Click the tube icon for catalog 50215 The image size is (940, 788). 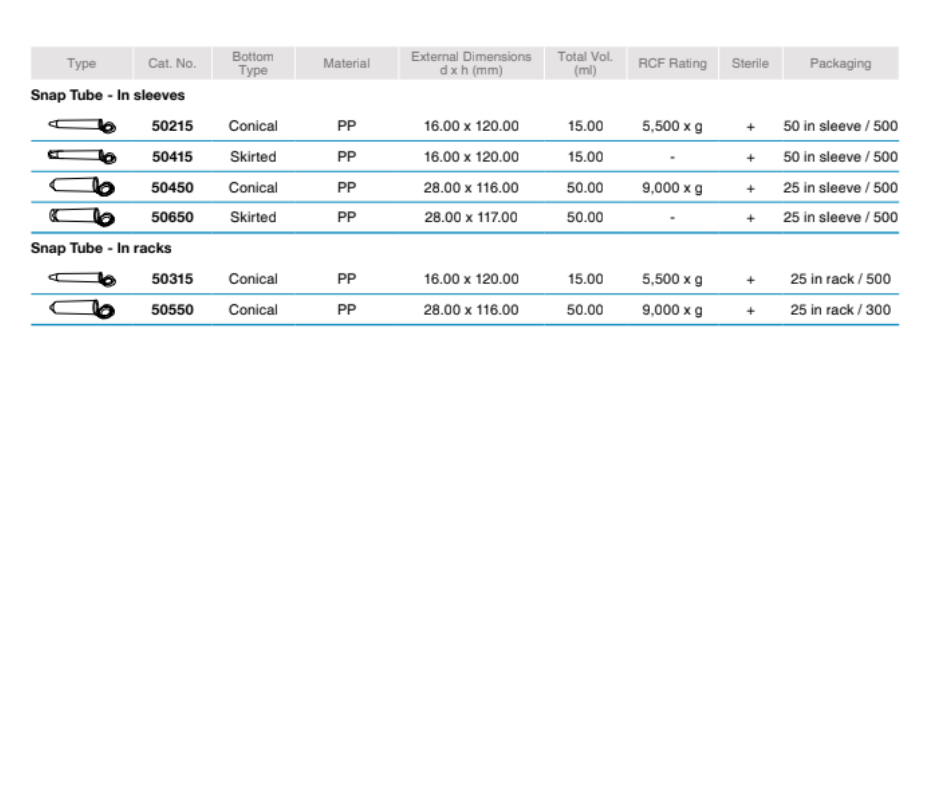point(82,126)
